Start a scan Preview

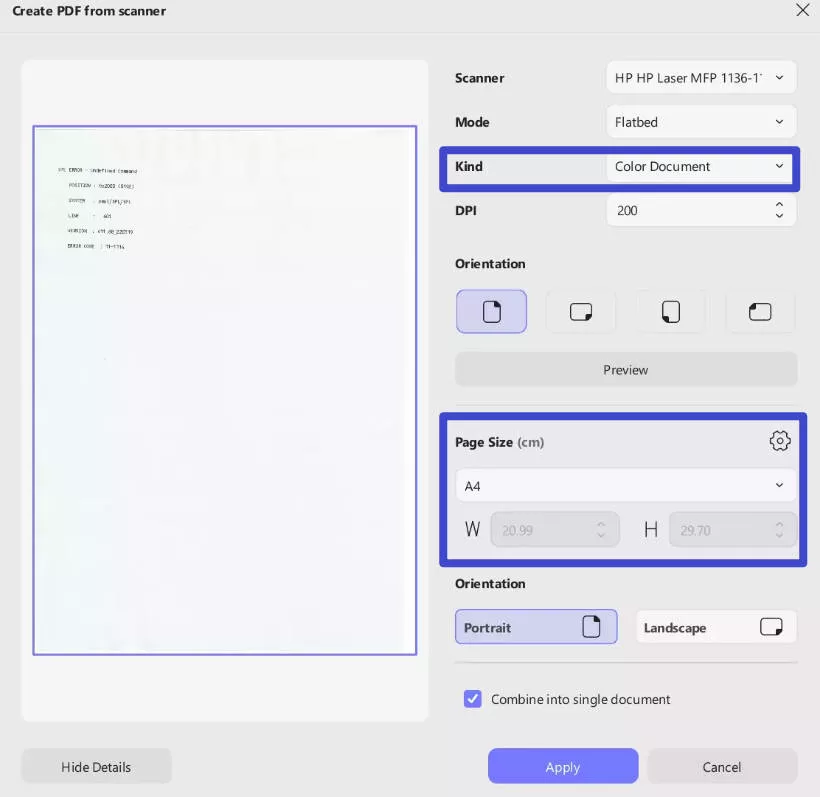point(625,369)
